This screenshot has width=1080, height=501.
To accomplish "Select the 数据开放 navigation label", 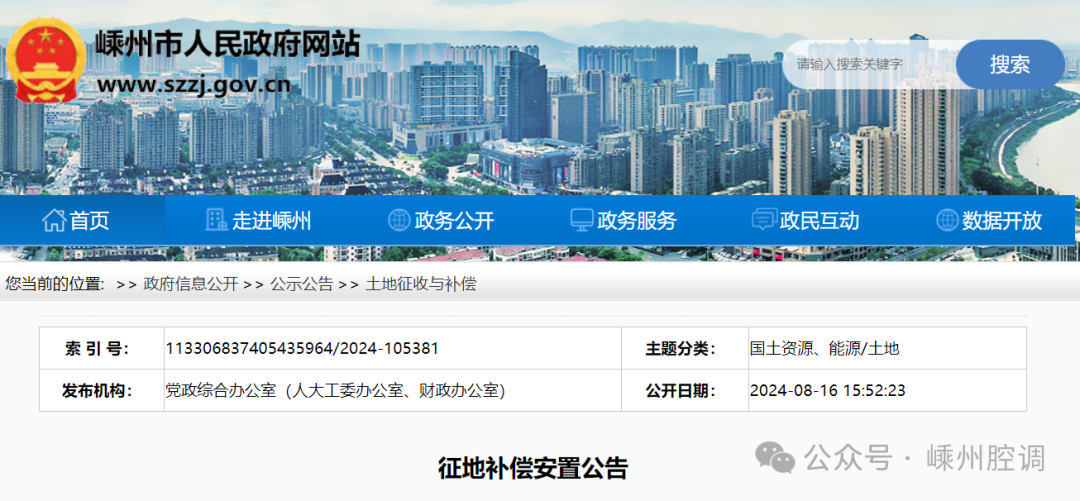I will [x=1002, y=221].
